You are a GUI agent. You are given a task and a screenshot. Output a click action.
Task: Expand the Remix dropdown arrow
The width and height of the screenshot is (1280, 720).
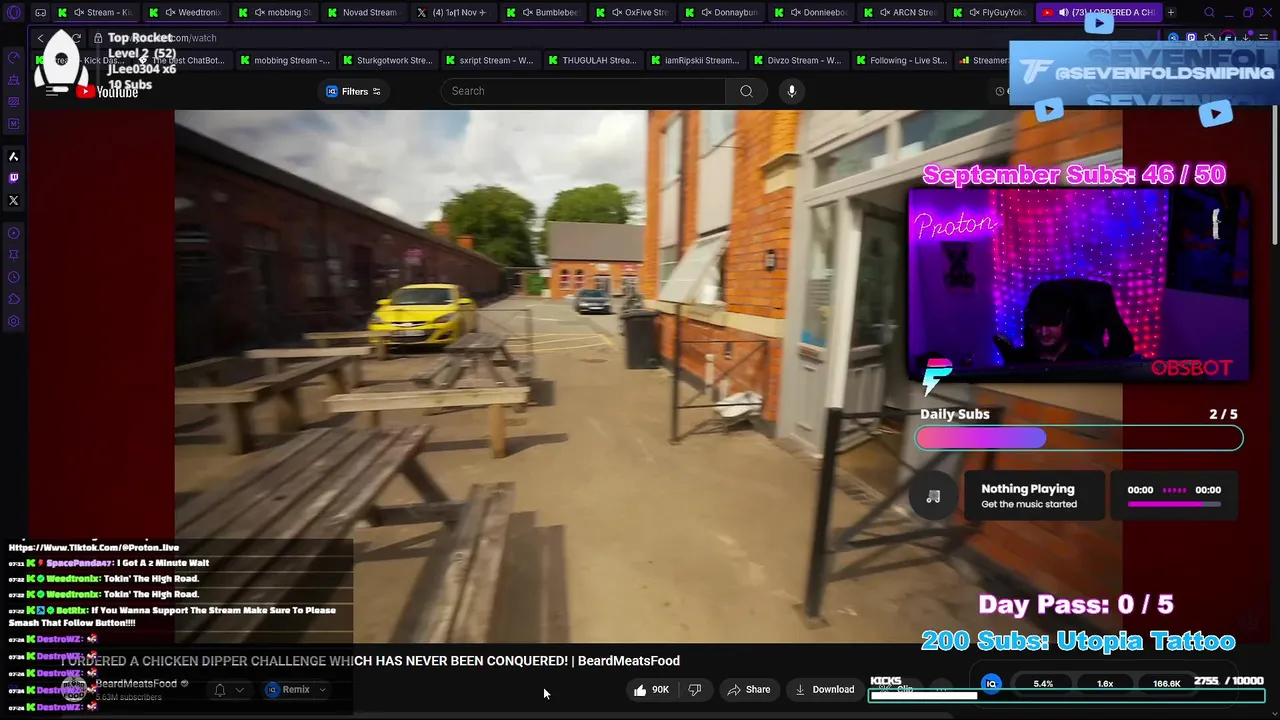[322, 690]
